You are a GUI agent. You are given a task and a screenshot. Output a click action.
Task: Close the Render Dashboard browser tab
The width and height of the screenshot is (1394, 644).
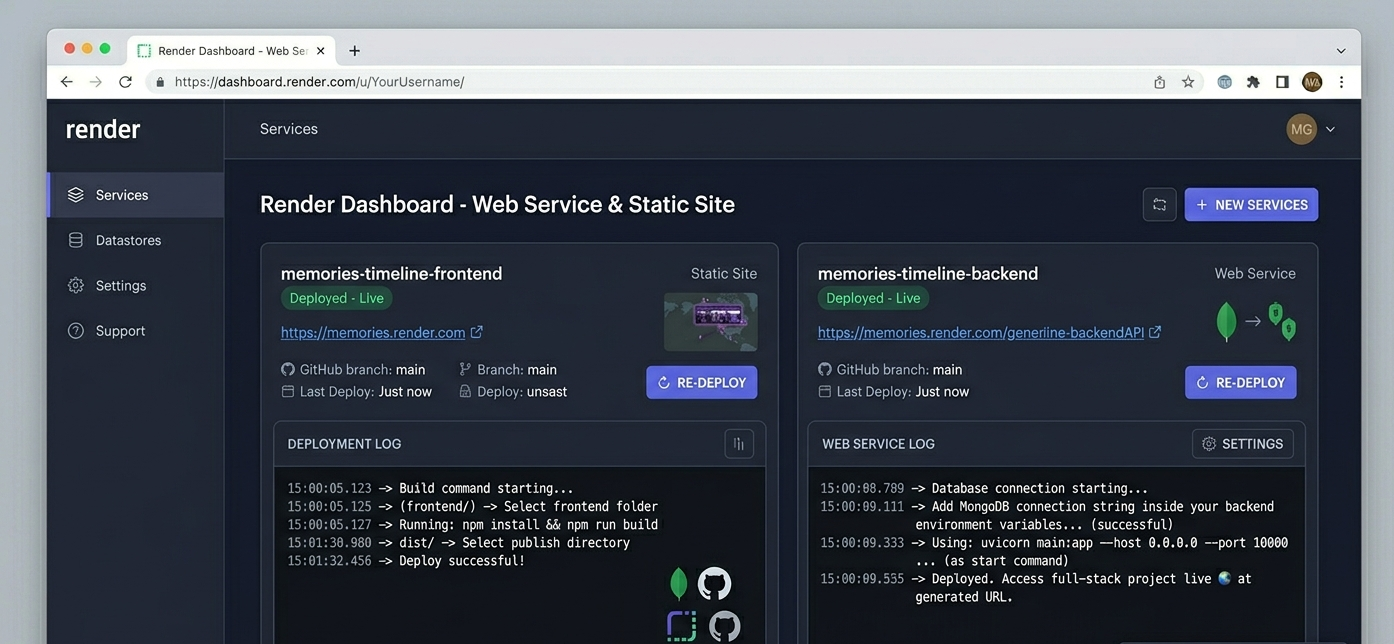(320, 50)
